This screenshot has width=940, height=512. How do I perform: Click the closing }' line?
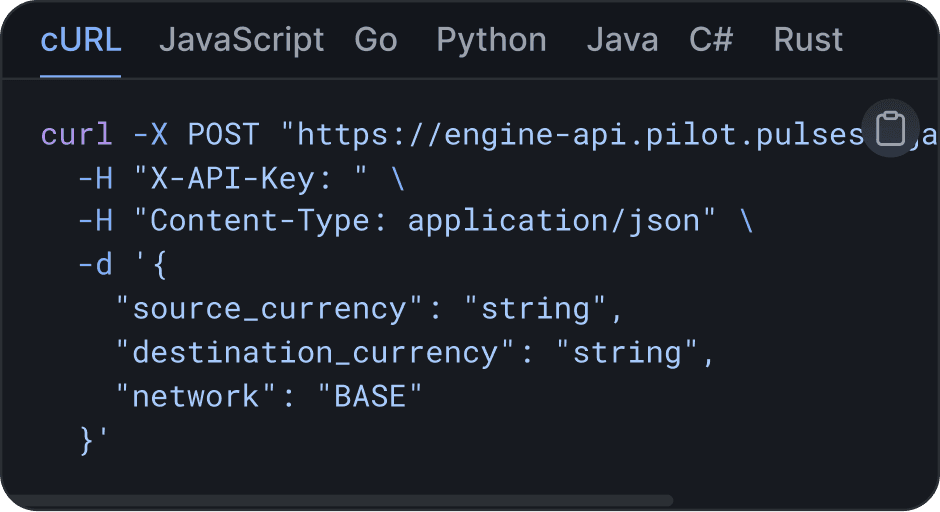click(94, 441)
